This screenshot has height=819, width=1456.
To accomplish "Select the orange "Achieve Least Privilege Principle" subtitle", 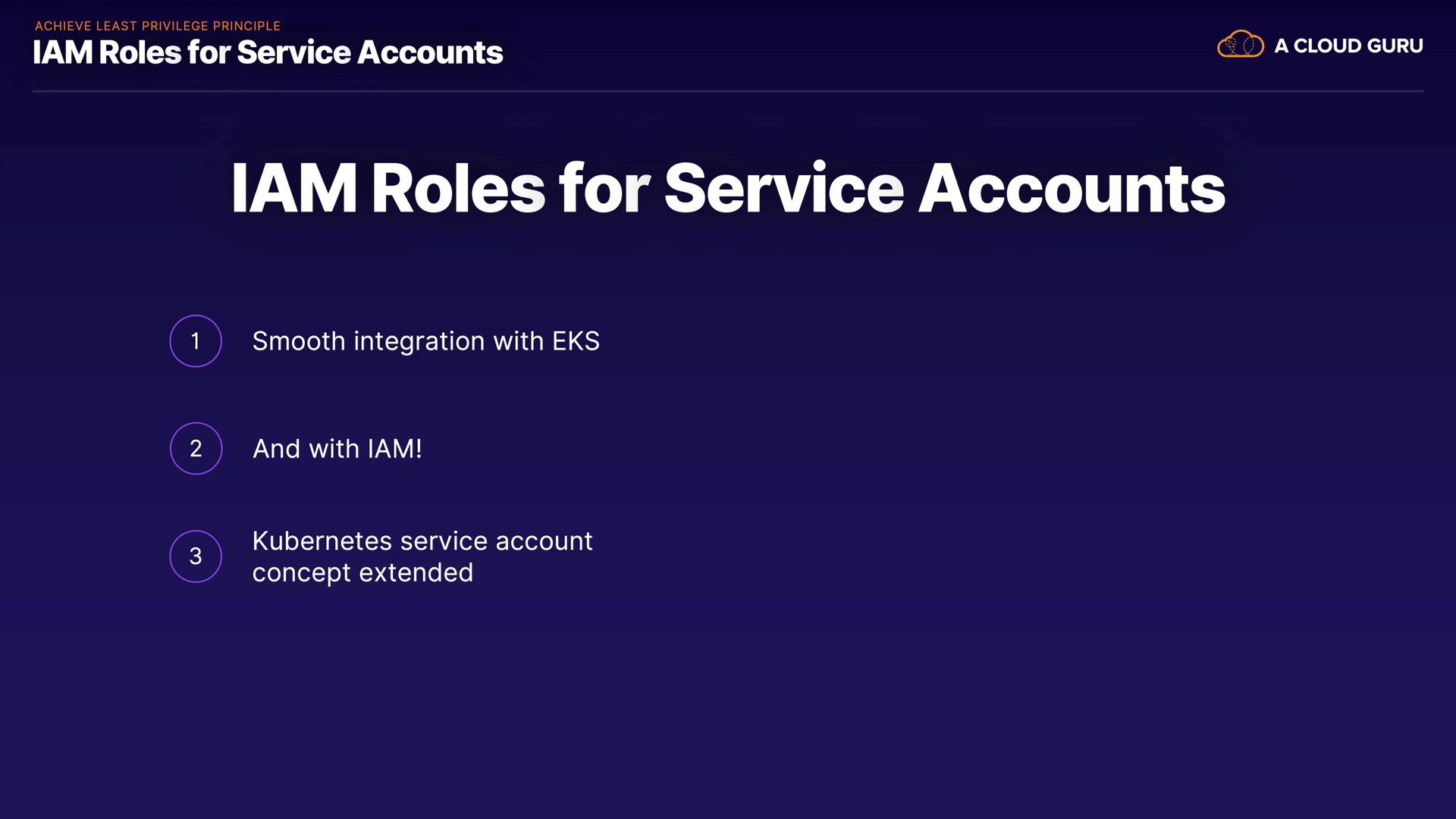I will tap(158, 26).
